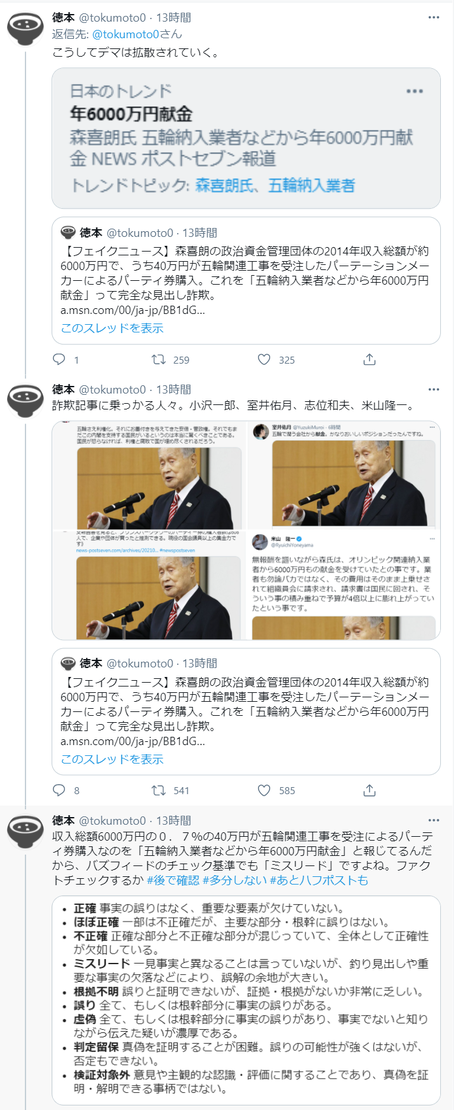Image resolution: width=460 pixels, height=1110 pixels.
Task: View top-left Mori speech image
Action: click(149, 474)
